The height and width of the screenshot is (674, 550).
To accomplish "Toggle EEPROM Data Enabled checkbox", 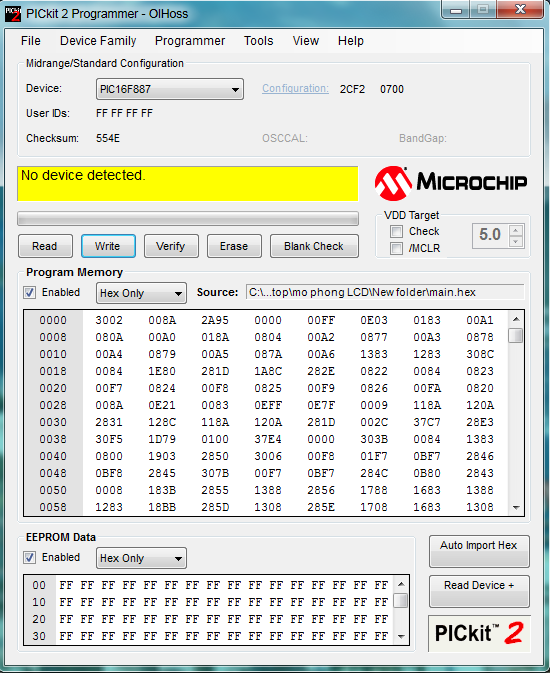I will coord(29,558).
